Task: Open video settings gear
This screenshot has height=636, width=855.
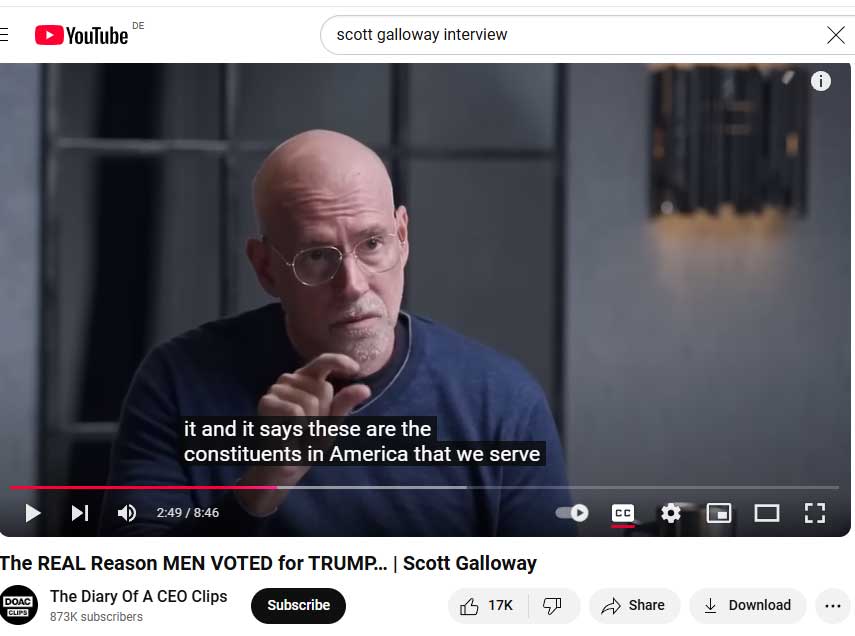Action: click(671, 513)
